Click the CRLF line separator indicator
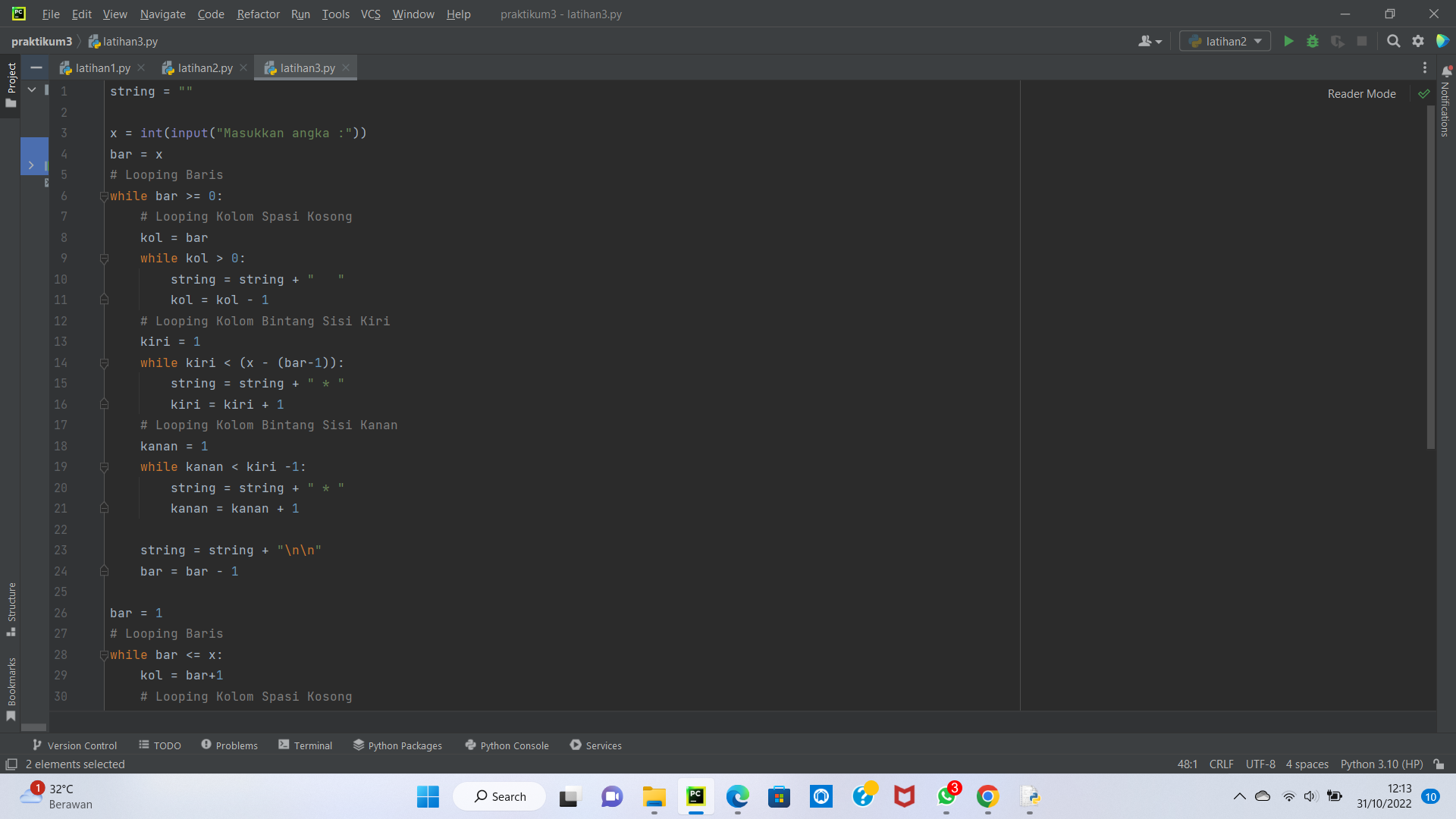The image size is (1456, 819). 1221,764
